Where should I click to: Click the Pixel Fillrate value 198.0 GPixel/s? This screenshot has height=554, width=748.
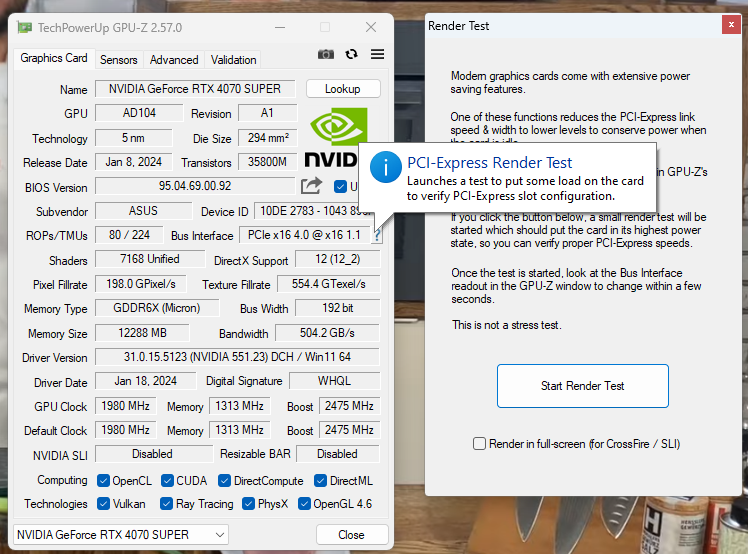[141, 284]
